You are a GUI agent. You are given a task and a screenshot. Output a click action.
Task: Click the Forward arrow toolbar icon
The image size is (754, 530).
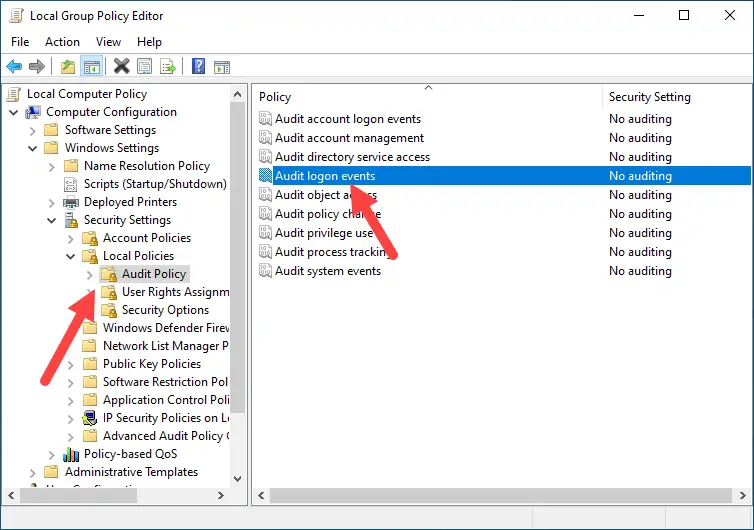37,66
